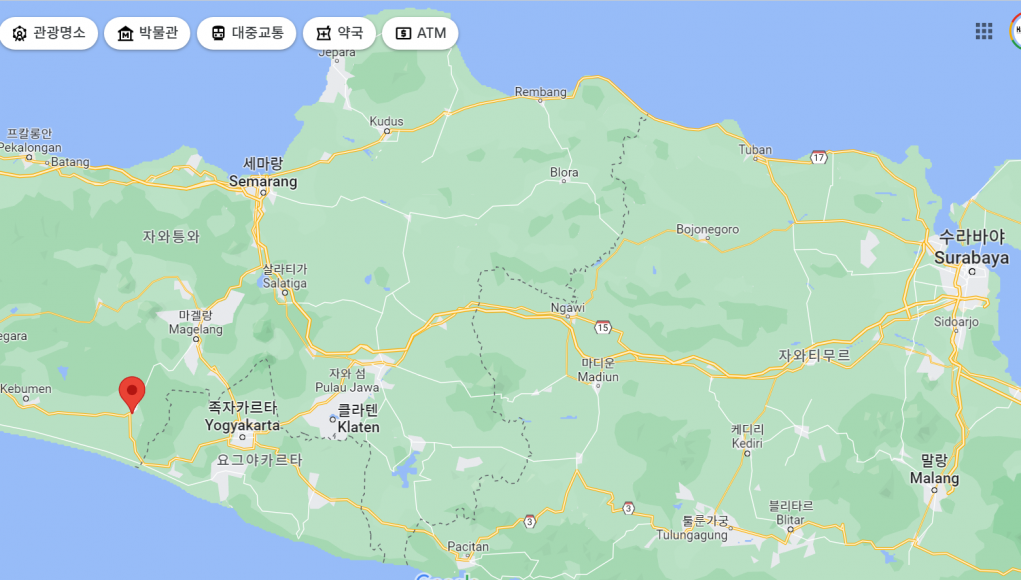
Task: Filter map by 관광명소 (attractions) chip
Action: [49, 33]
